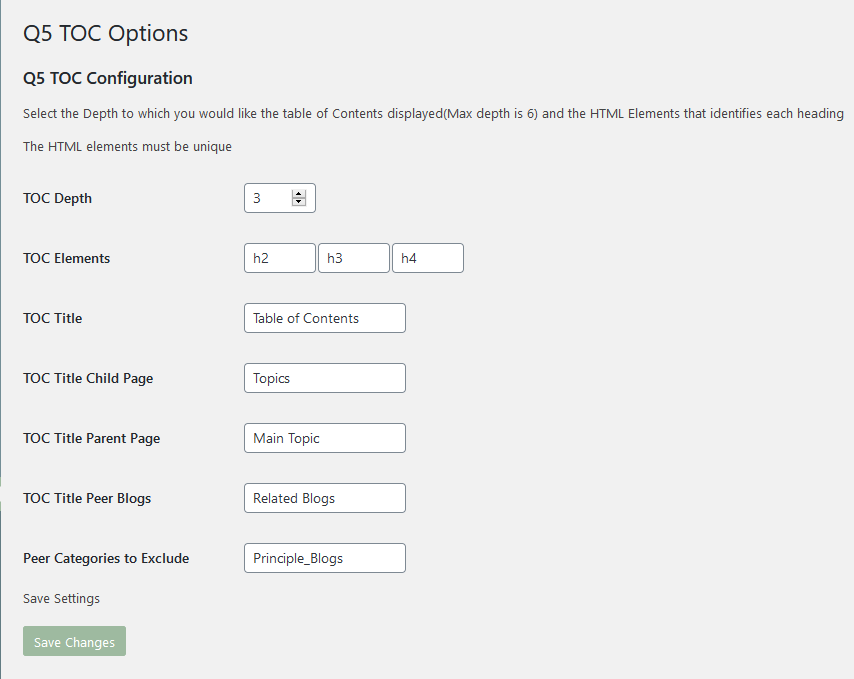Viewport: 854px width, 679px height.
Task: Click the TOC Title label
Action: [52, 318]
